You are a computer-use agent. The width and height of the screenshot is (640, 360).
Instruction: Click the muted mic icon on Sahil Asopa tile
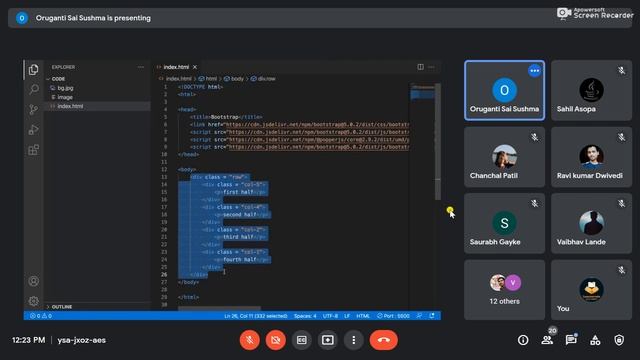pyautogui.click(x=621, y=71)
